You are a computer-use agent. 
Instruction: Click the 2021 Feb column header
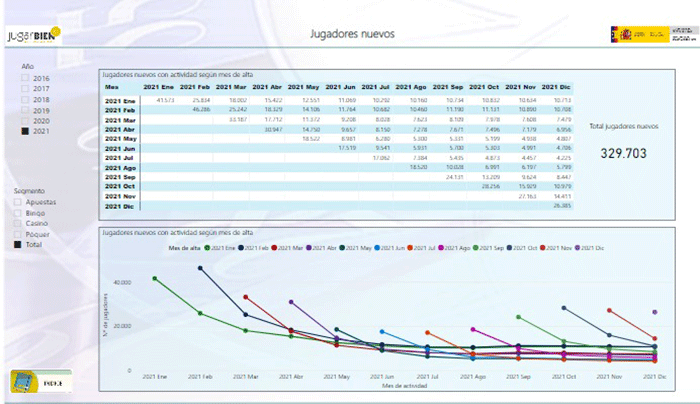point(195,87)
